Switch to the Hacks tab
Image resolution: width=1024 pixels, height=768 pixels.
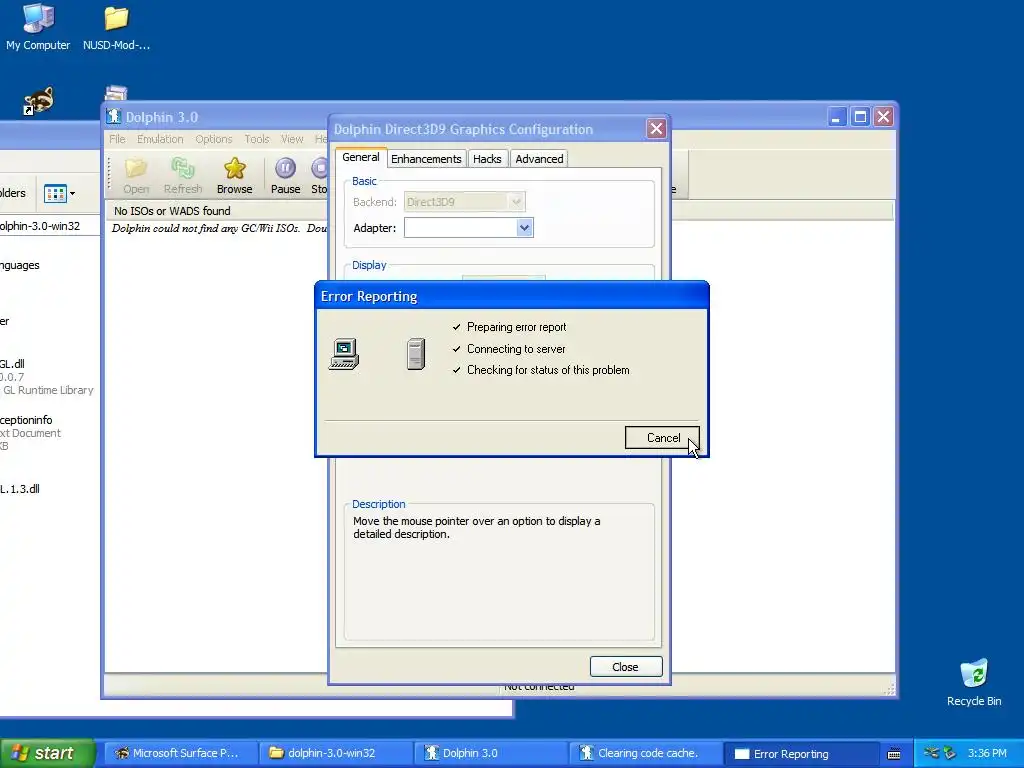tap(487, 159)
